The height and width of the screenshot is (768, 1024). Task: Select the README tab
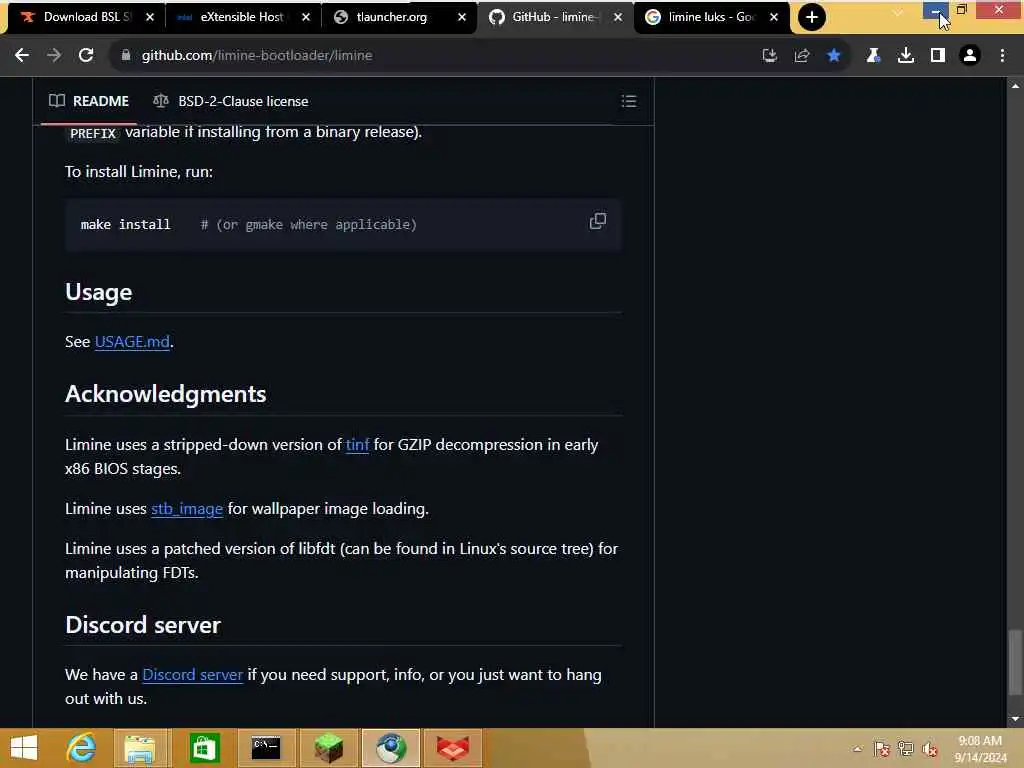coord(89,101)
